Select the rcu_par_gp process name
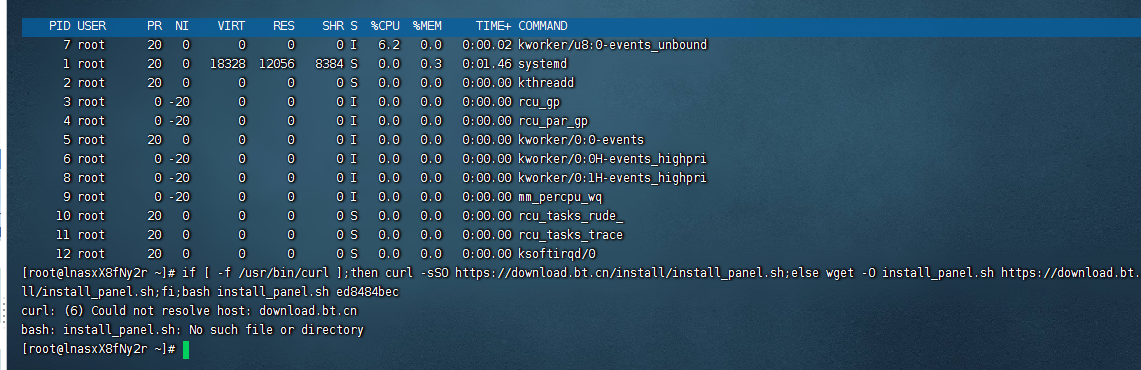This screenshot has height=370, width=1141. coord(553,121)
